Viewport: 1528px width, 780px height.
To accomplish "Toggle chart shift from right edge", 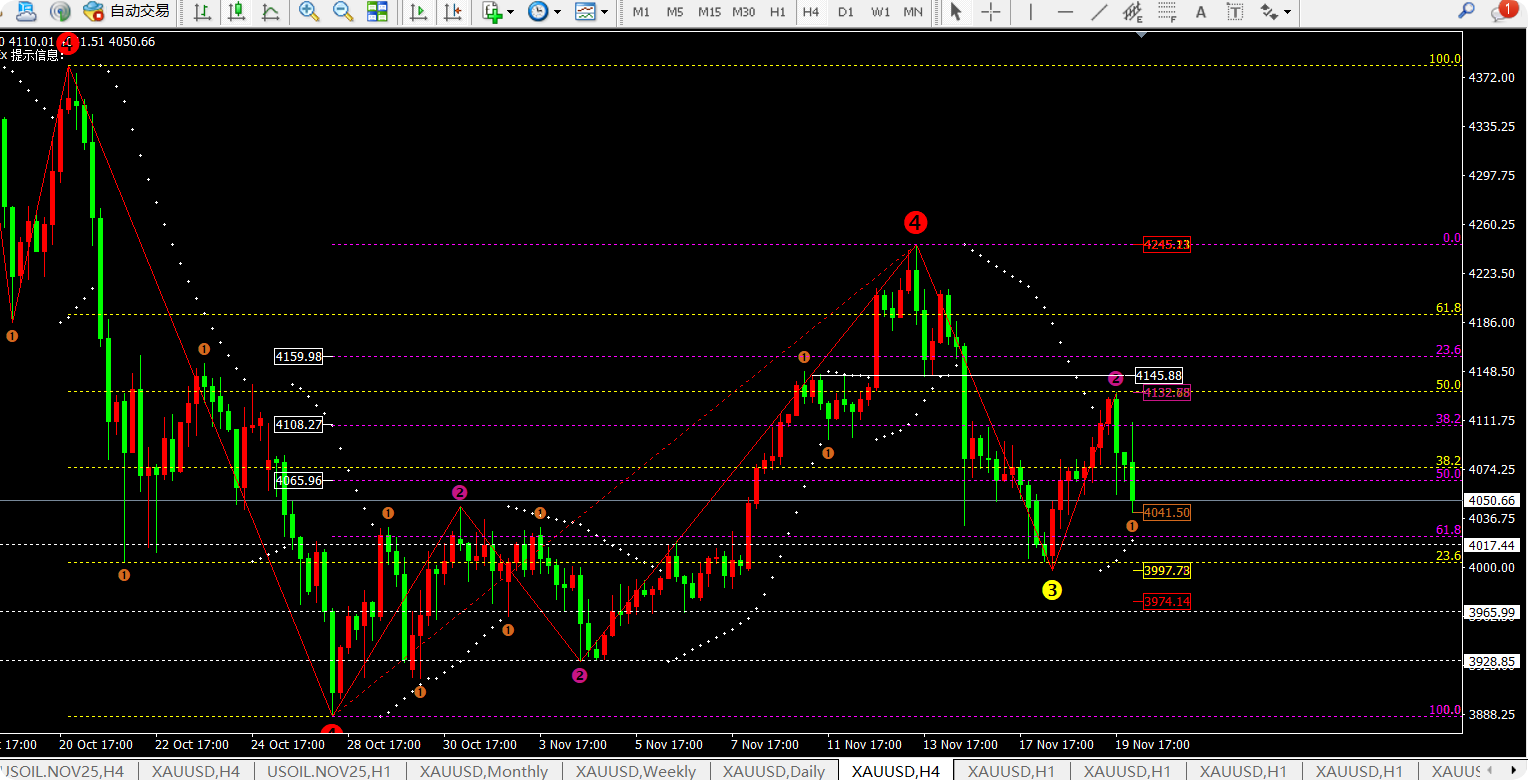I will tap(453, 12).
